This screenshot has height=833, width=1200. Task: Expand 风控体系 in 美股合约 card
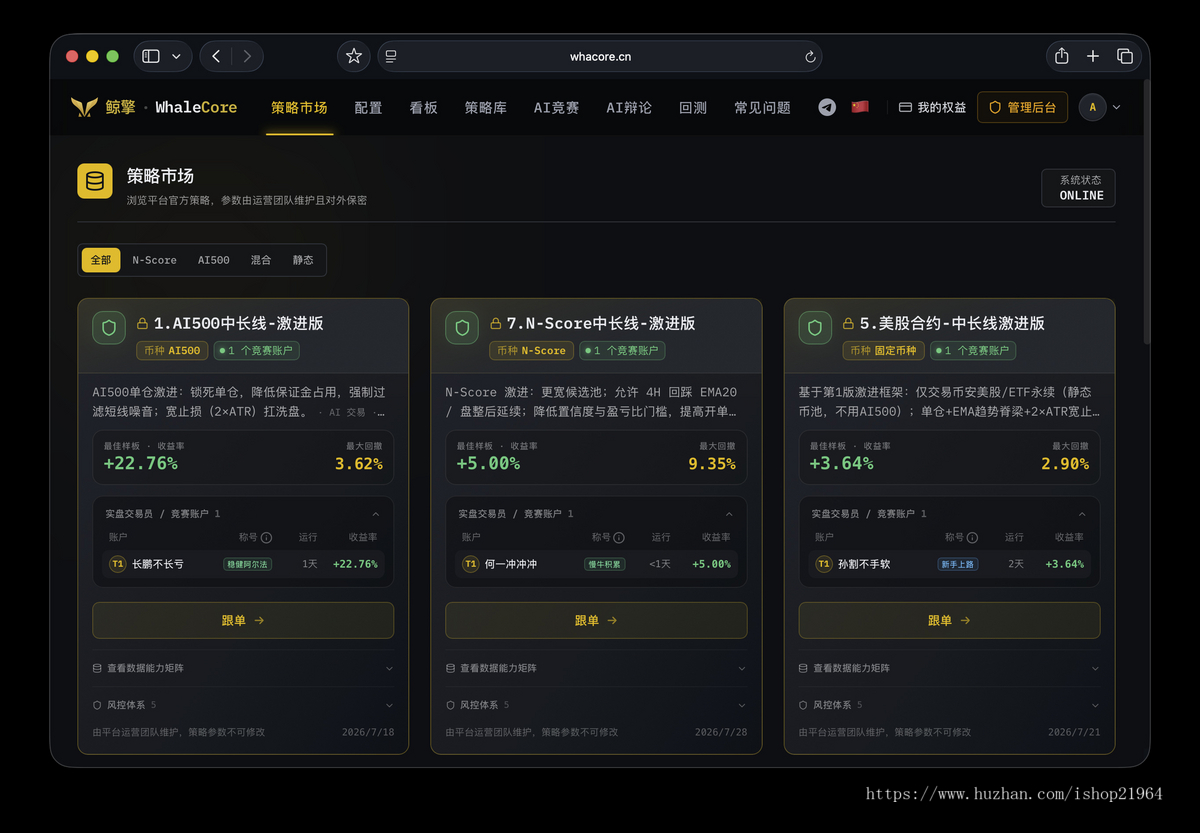tap(949, 705)
